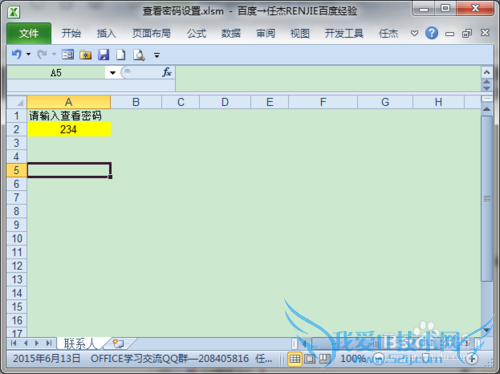Go to last sheet navigation arrow
This screenshot has width=500, height=374.
tap(49, 343)
